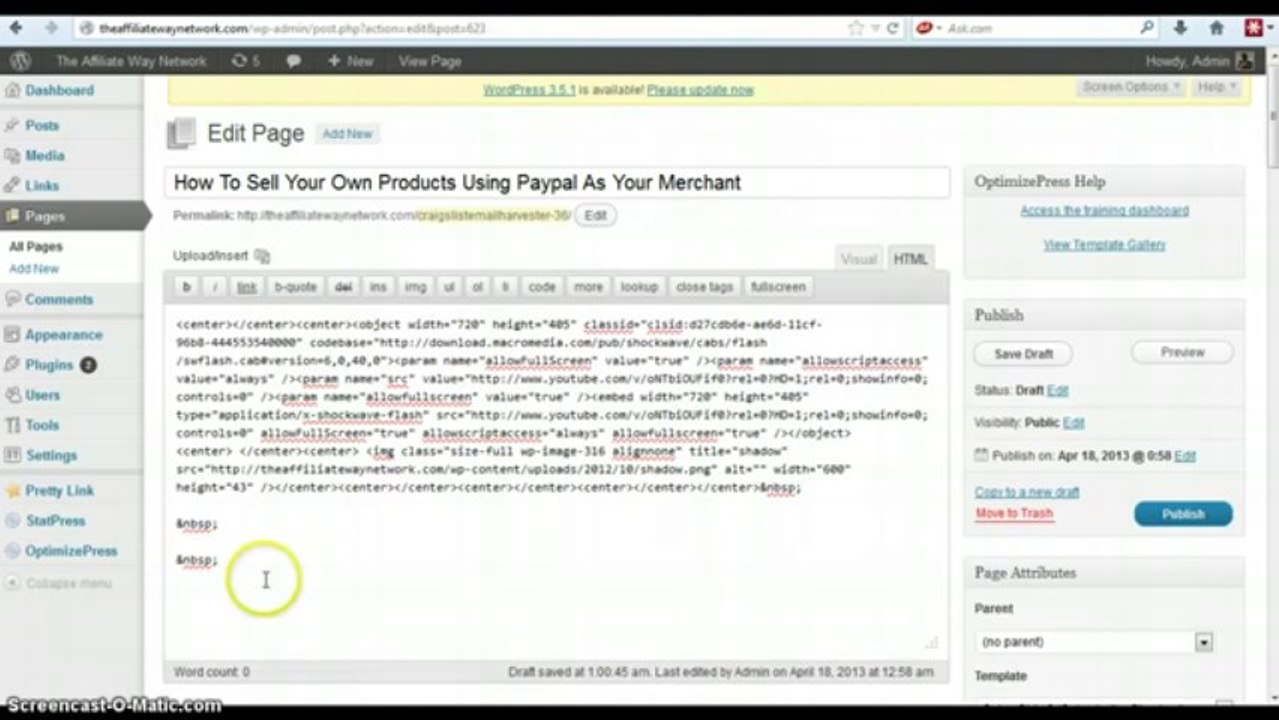Click The Affiliate Way Network site name
This screenshot has height=720, width=1279.
[131, 61]
